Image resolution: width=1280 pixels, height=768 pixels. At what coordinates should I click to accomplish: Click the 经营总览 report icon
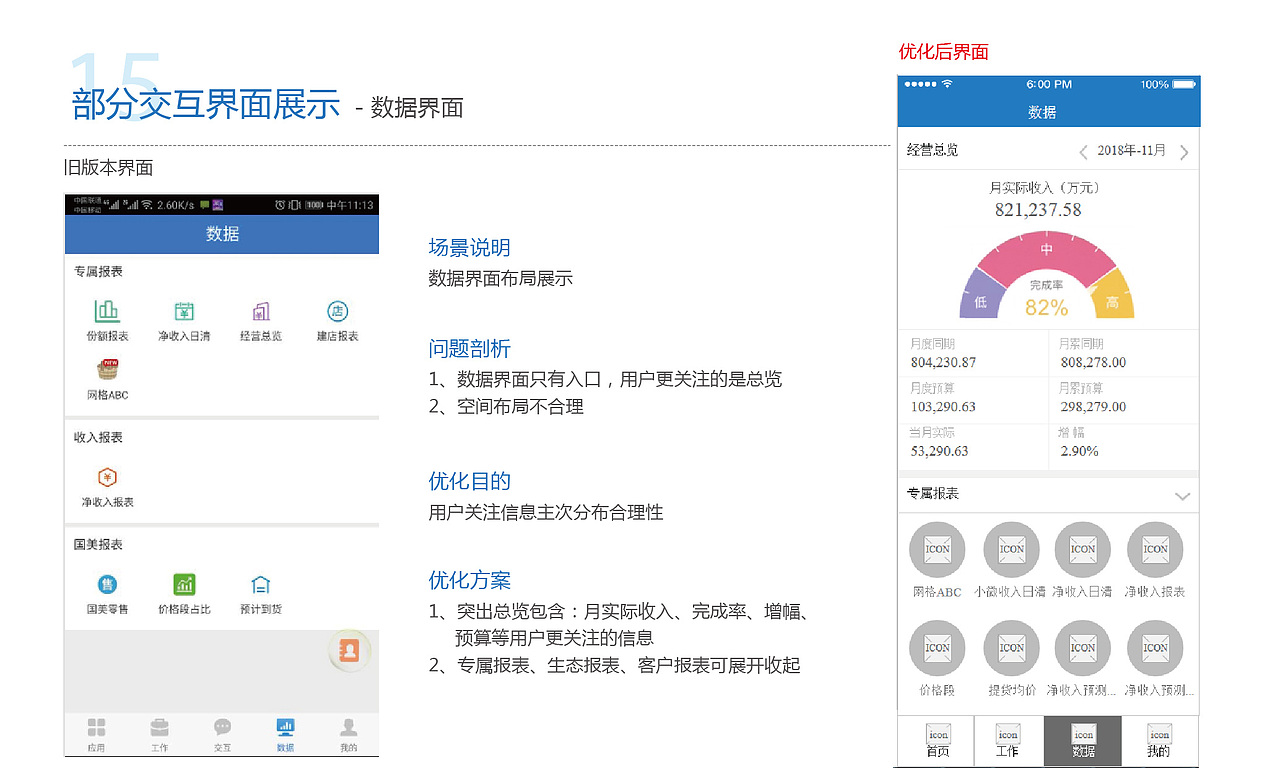click(259, 310)
